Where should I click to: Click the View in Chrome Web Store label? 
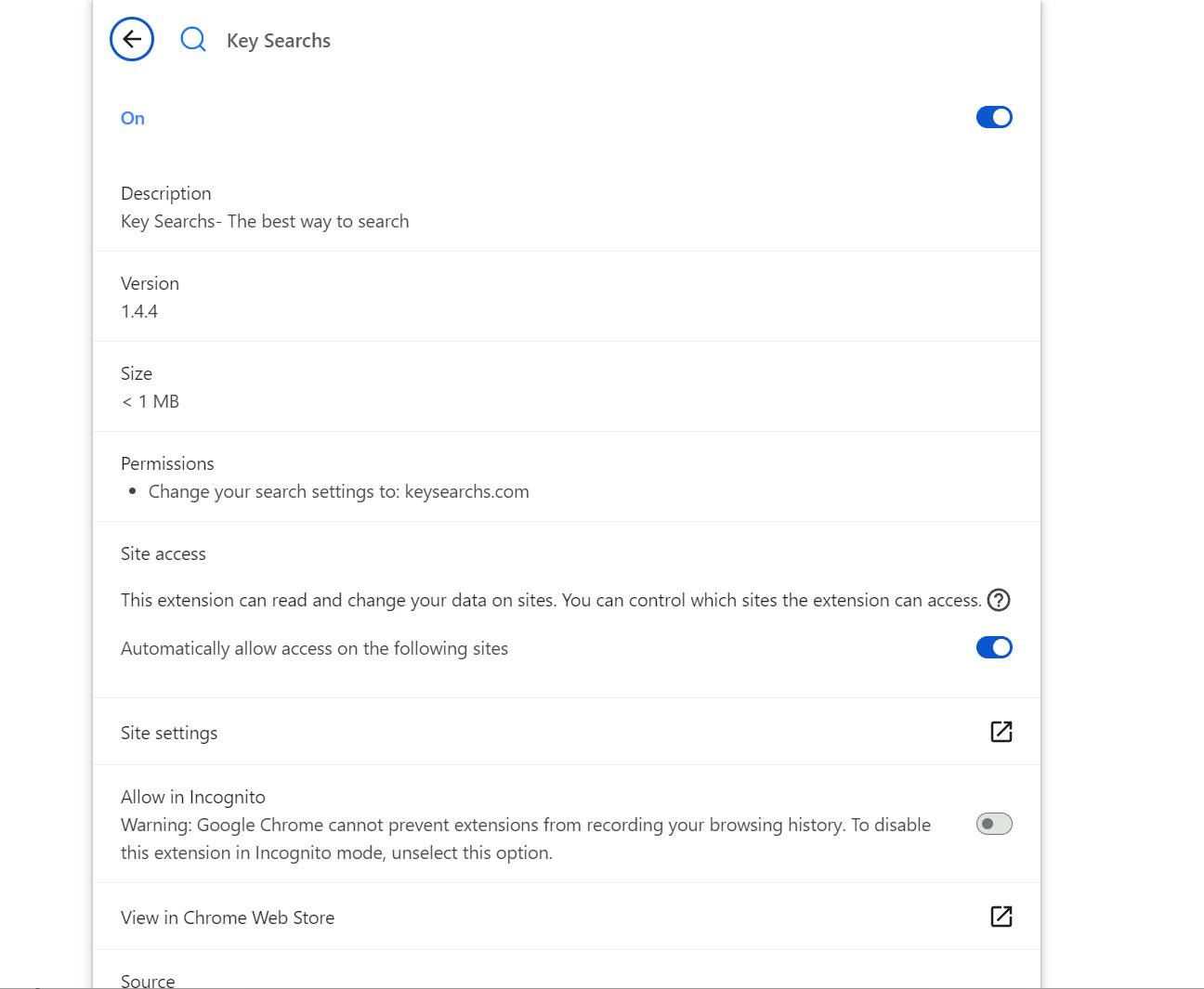228,917
